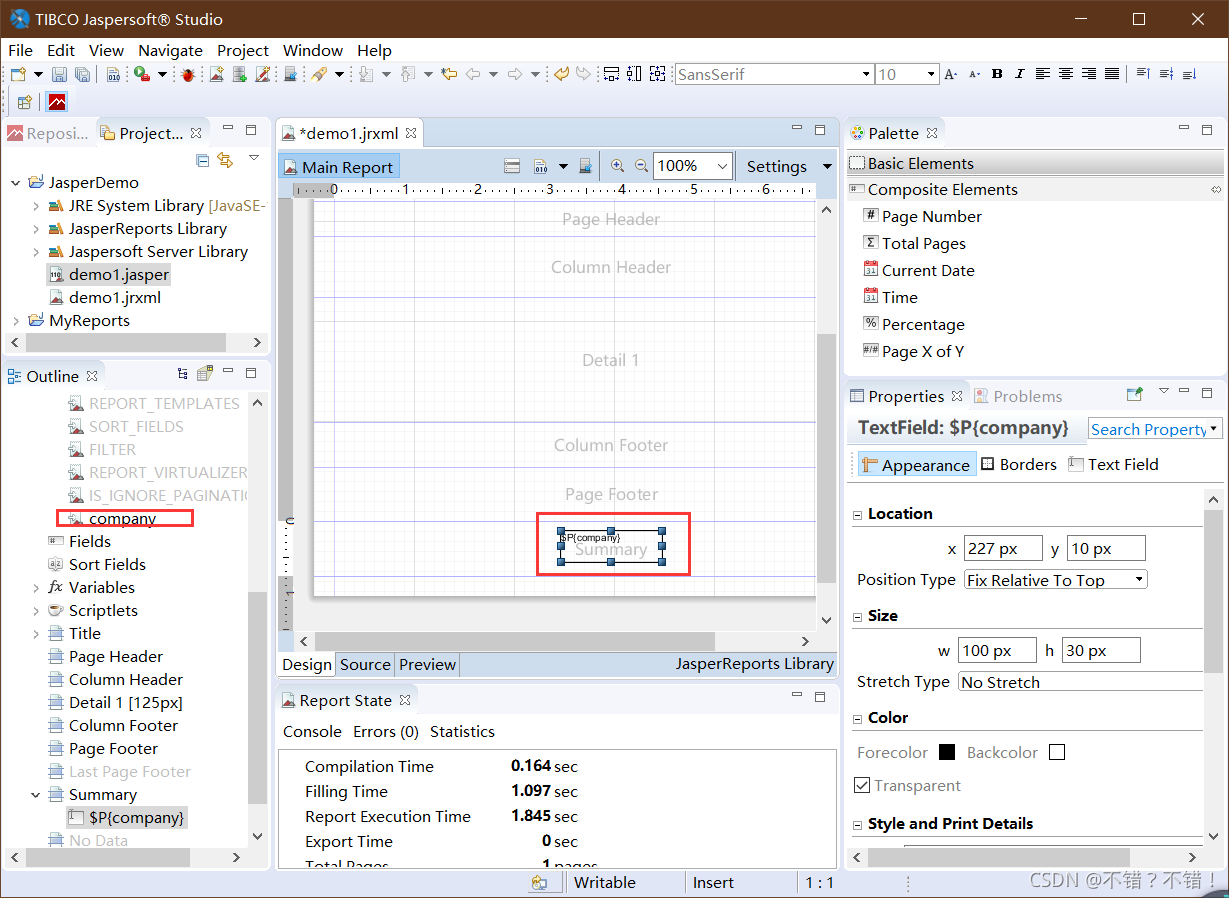Decrease the font size with A- icon
This screenshot has height=898, width=1229.
(974, 74)
